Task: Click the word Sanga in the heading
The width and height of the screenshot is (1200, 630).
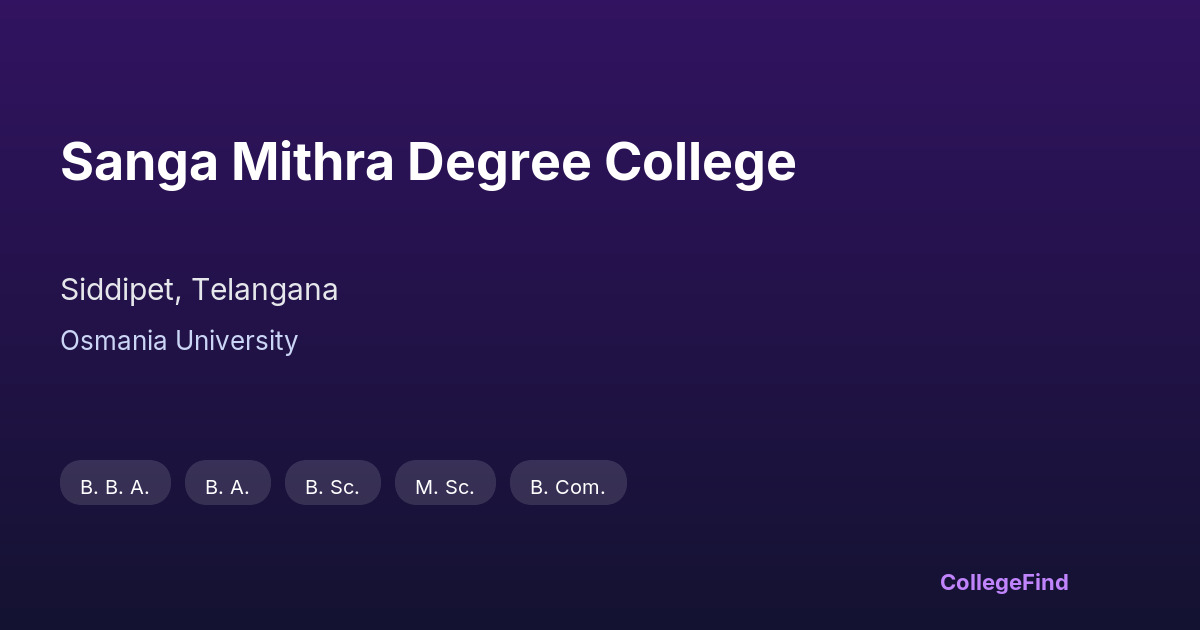Action: (x=139, y=162)
